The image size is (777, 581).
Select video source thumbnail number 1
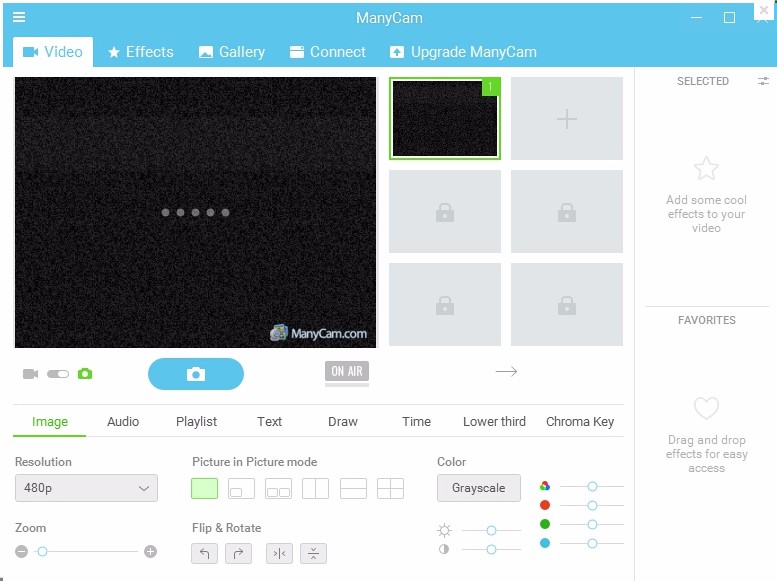pyautogui.click(x=445, y=118)
